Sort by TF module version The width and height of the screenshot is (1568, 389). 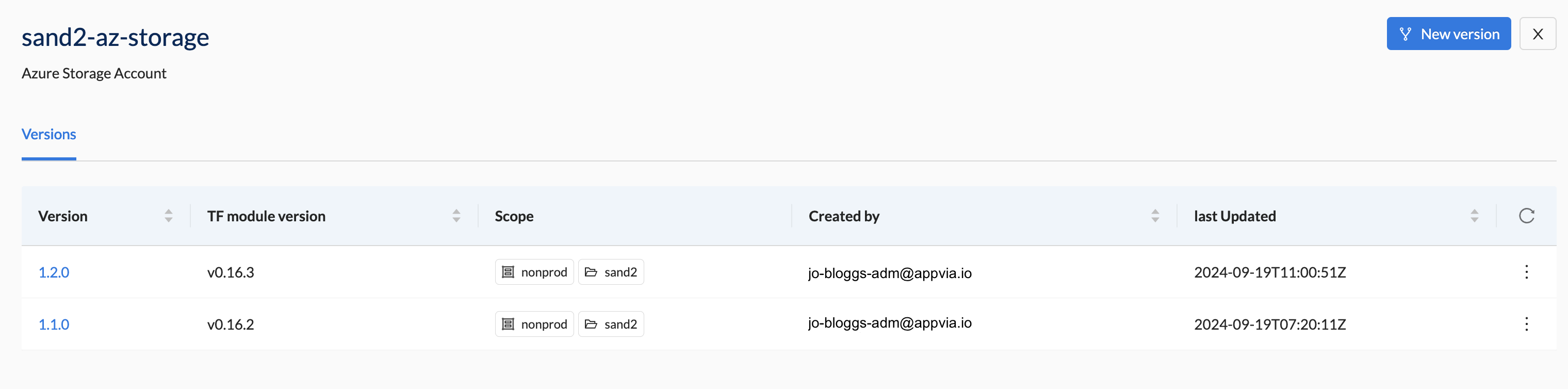(456, 216)
